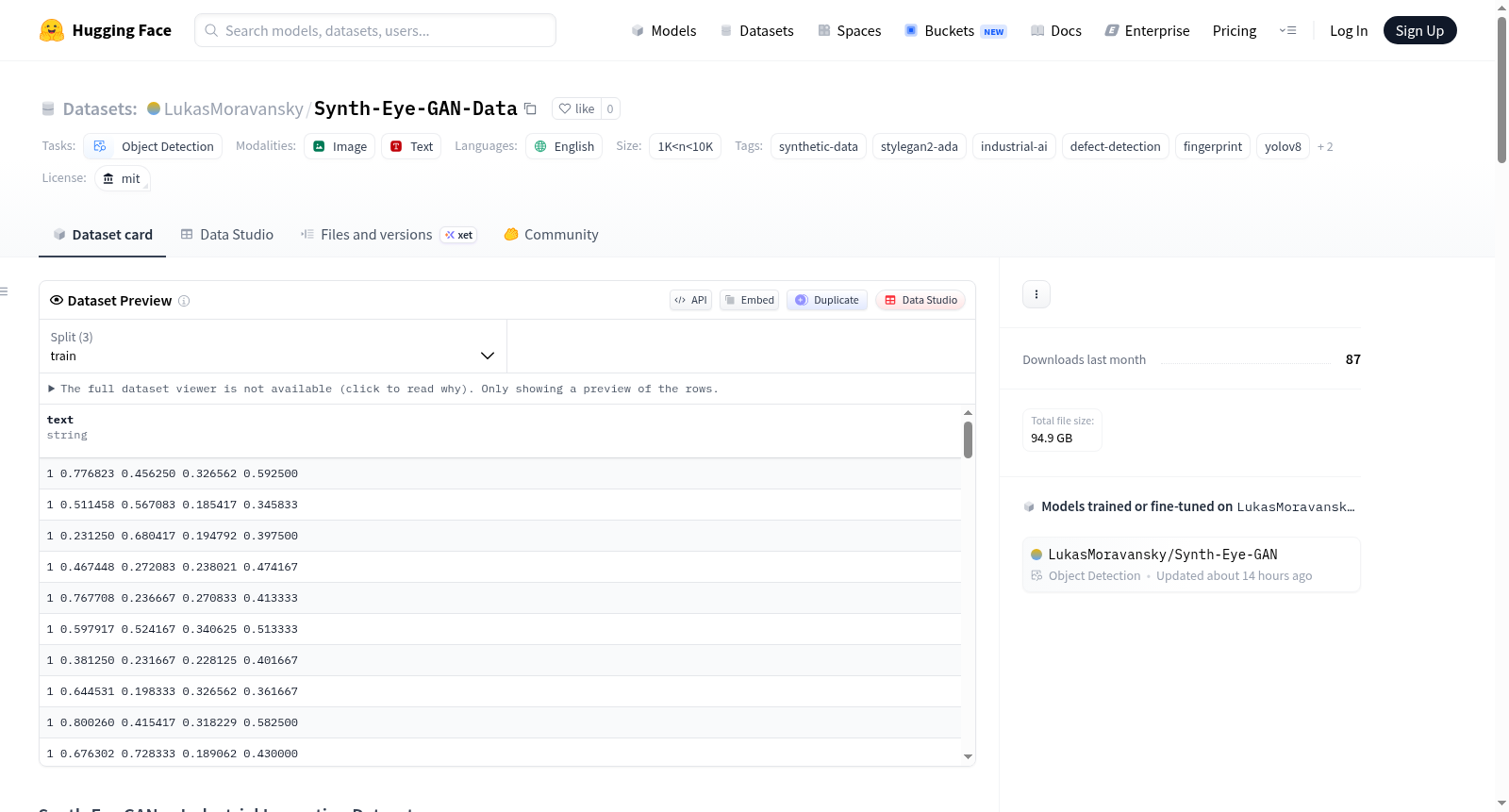Screen dimensions: 1509x812
Task: Open the Buckets nav link
Action: (955, 31)
